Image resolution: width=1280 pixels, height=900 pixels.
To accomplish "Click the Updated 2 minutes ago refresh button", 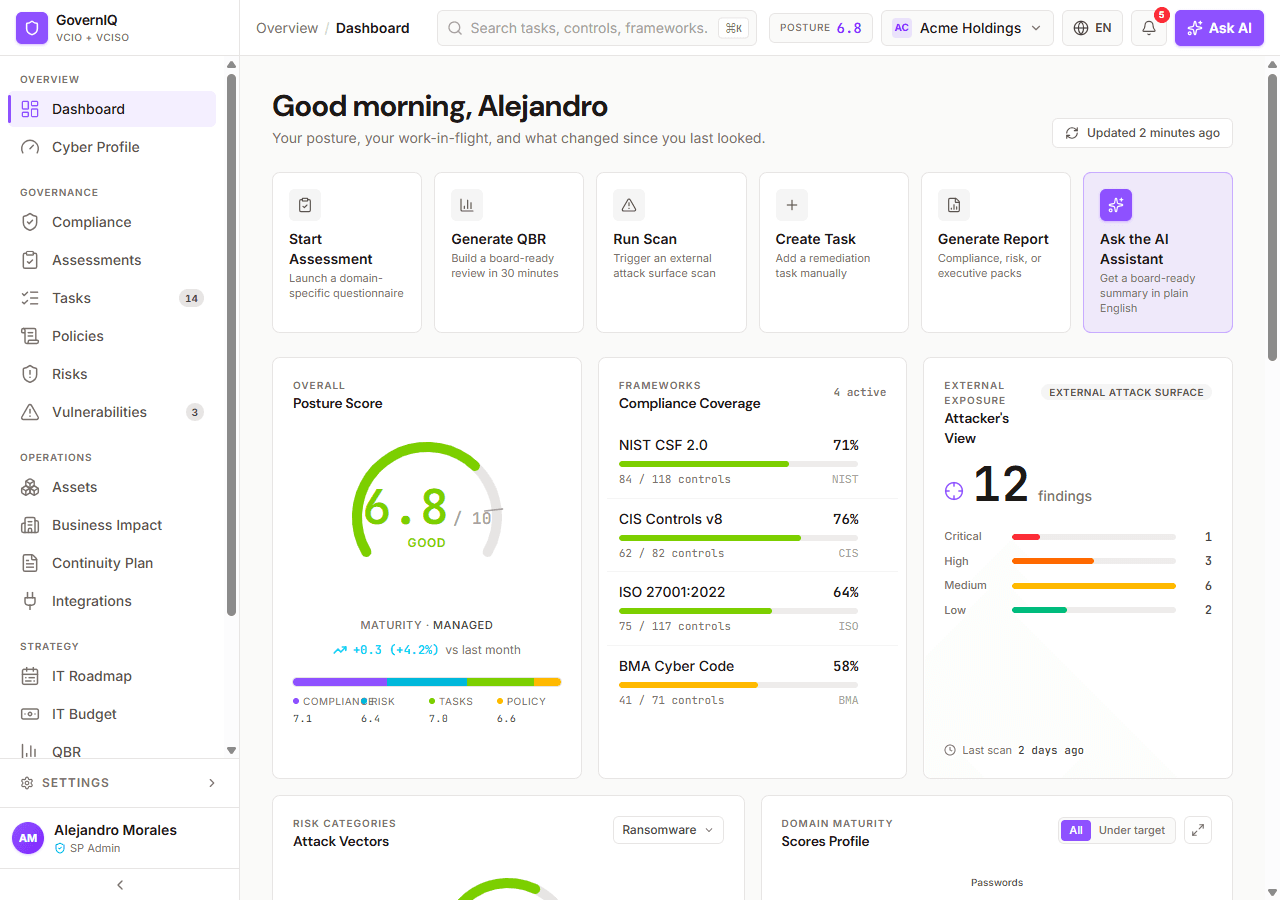I will (x=1142, y=133).
